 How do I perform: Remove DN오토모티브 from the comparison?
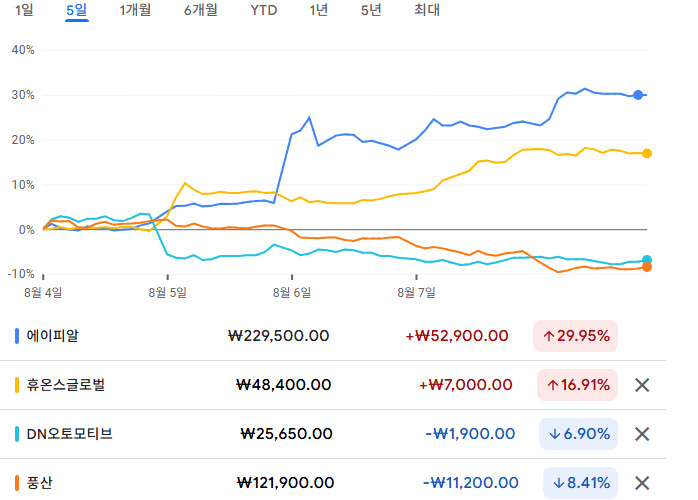(643, 434)
